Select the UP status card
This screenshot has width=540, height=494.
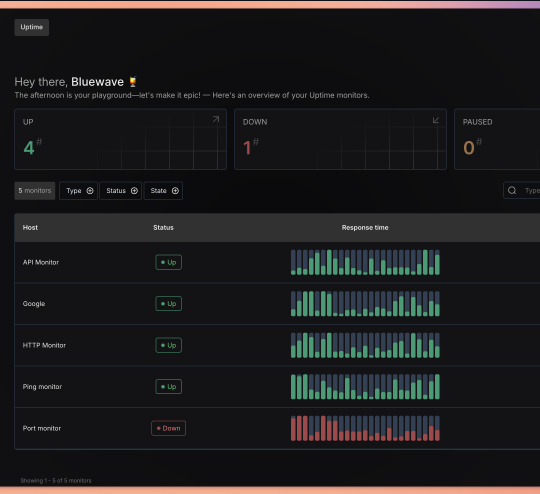pyautogui.click(x=121, y=139)
